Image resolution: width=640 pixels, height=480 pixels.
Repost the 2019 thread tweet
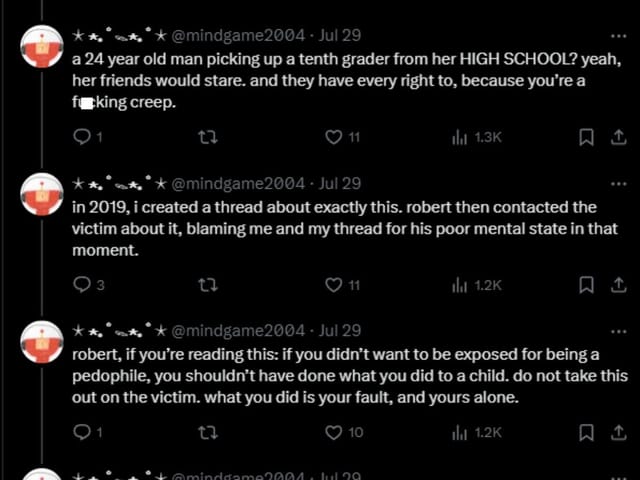tap(209, 285)
